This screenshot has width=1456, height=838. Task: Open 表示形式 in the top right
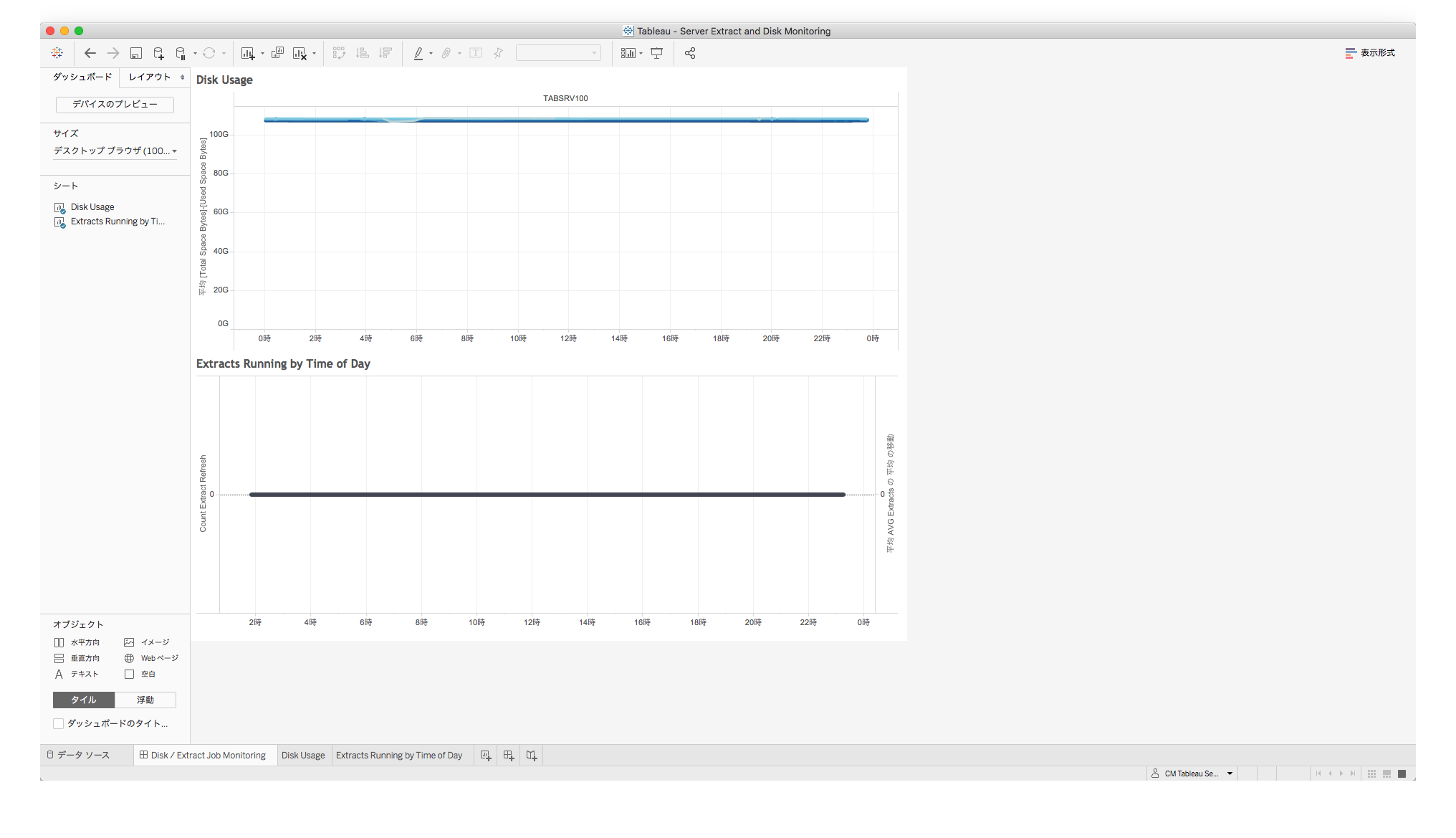point(1369,52)
